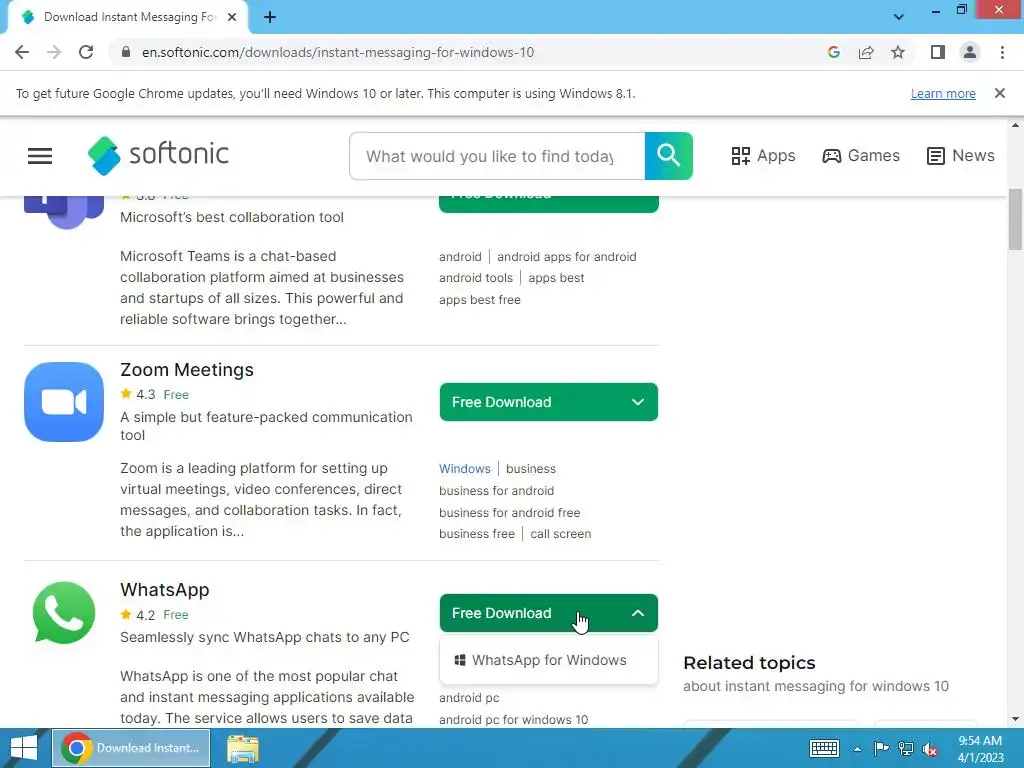Click android pc for windows 10 tag
Screen dimensions: 1024x768
pyautogui.click(x=513, y=720)
